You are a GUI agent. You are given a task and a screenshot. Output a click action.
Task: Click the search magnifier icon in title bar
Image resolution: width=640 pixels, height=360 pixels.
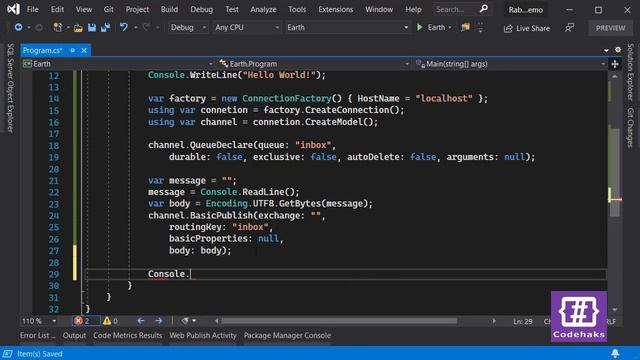click(484, 9)
